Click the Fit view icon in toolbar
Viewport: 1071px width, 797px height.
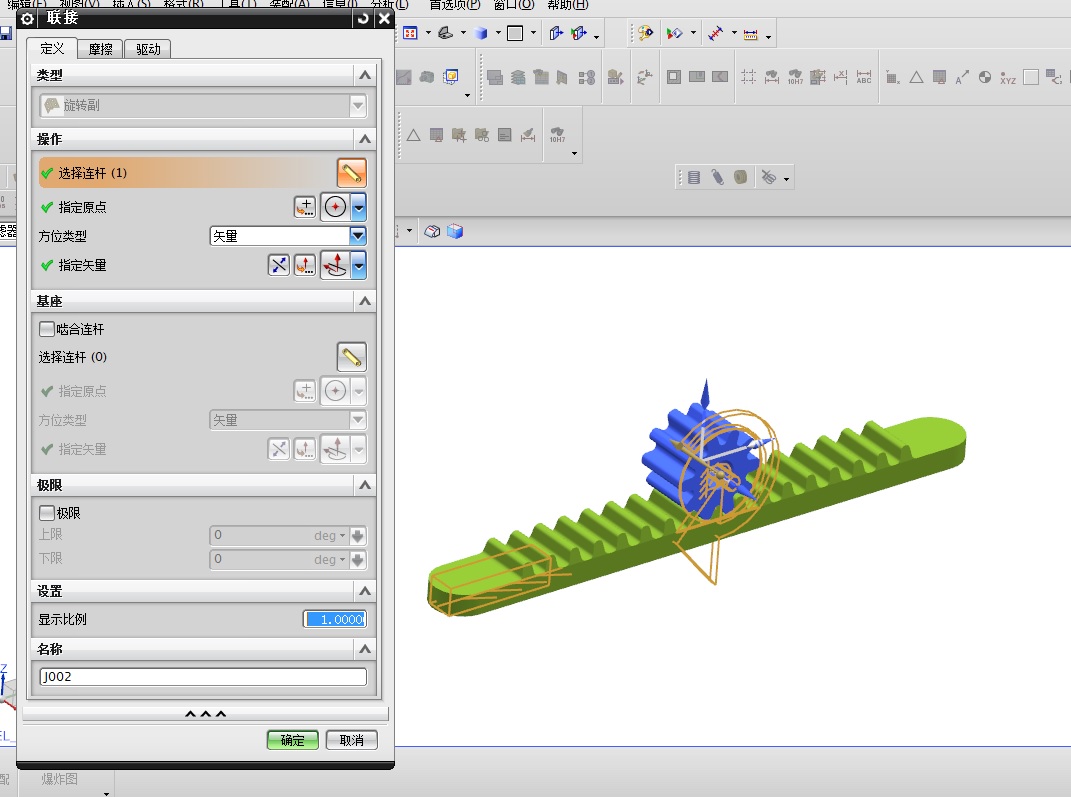click(x=410, y=33)
